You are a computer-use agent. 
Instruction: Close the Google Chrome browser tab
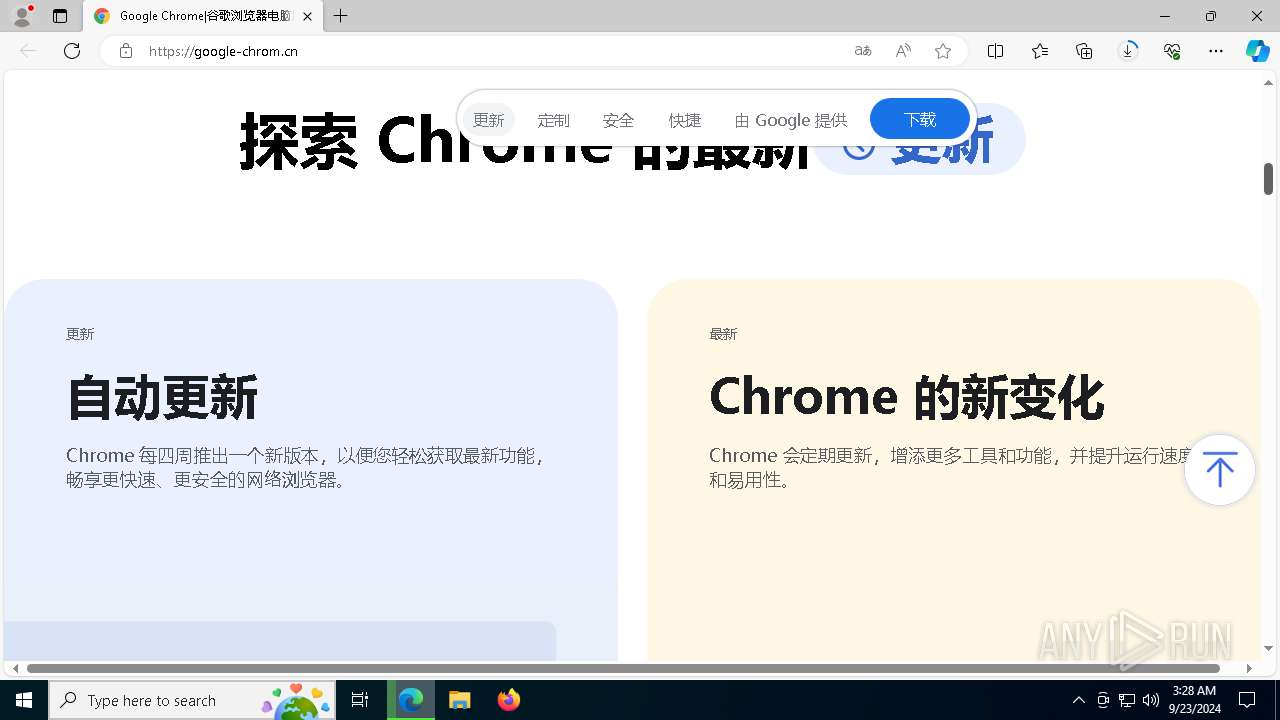(x=307, y=16)
